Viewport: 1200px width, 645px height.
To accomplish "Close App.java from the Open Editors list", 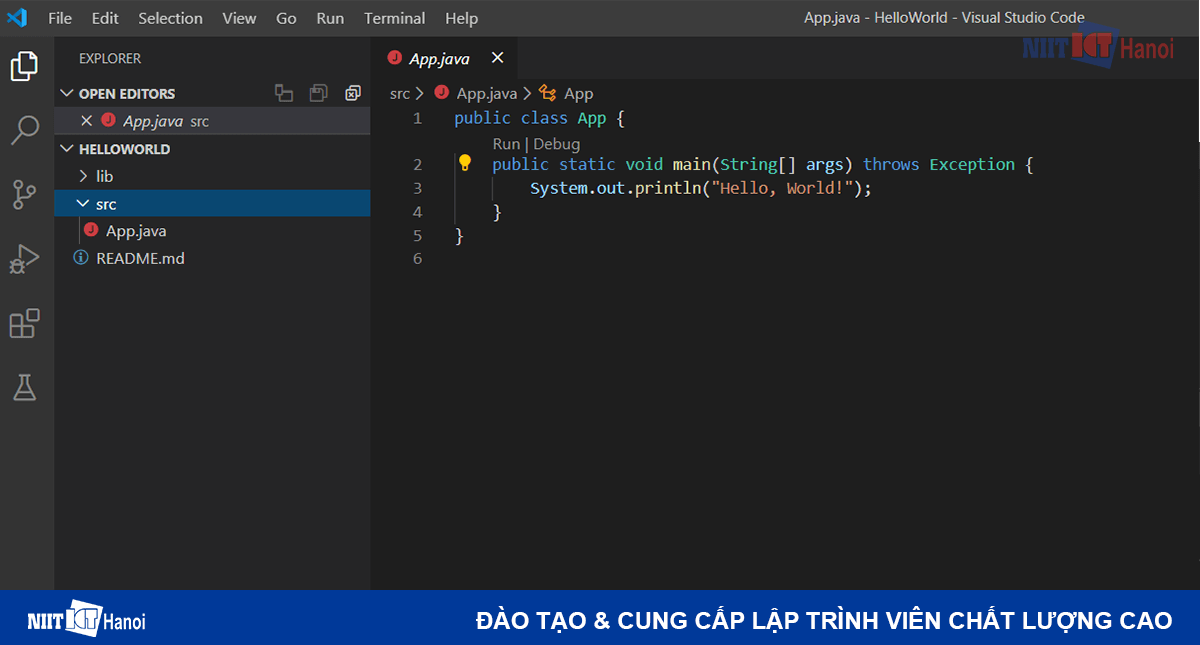I will pyautogui.click(x=84, y=120).
